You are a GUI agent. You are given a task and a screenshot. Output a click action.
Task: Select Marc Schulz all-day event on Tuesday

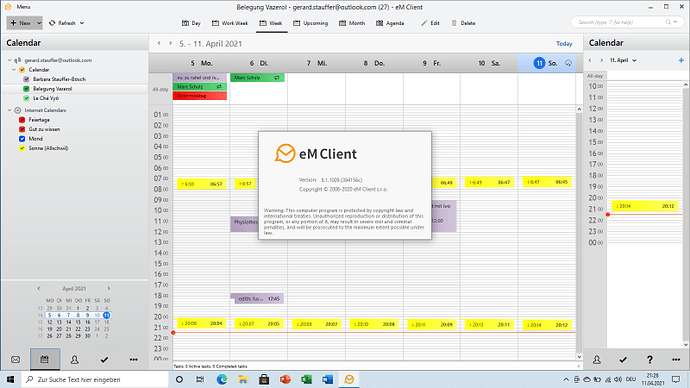[257, 77]
